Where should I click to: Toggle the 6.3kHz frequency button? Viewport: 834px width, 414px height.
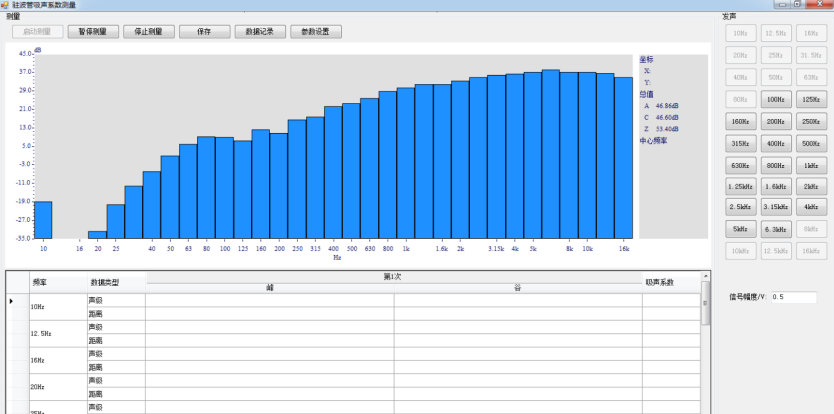pos(775,228)
